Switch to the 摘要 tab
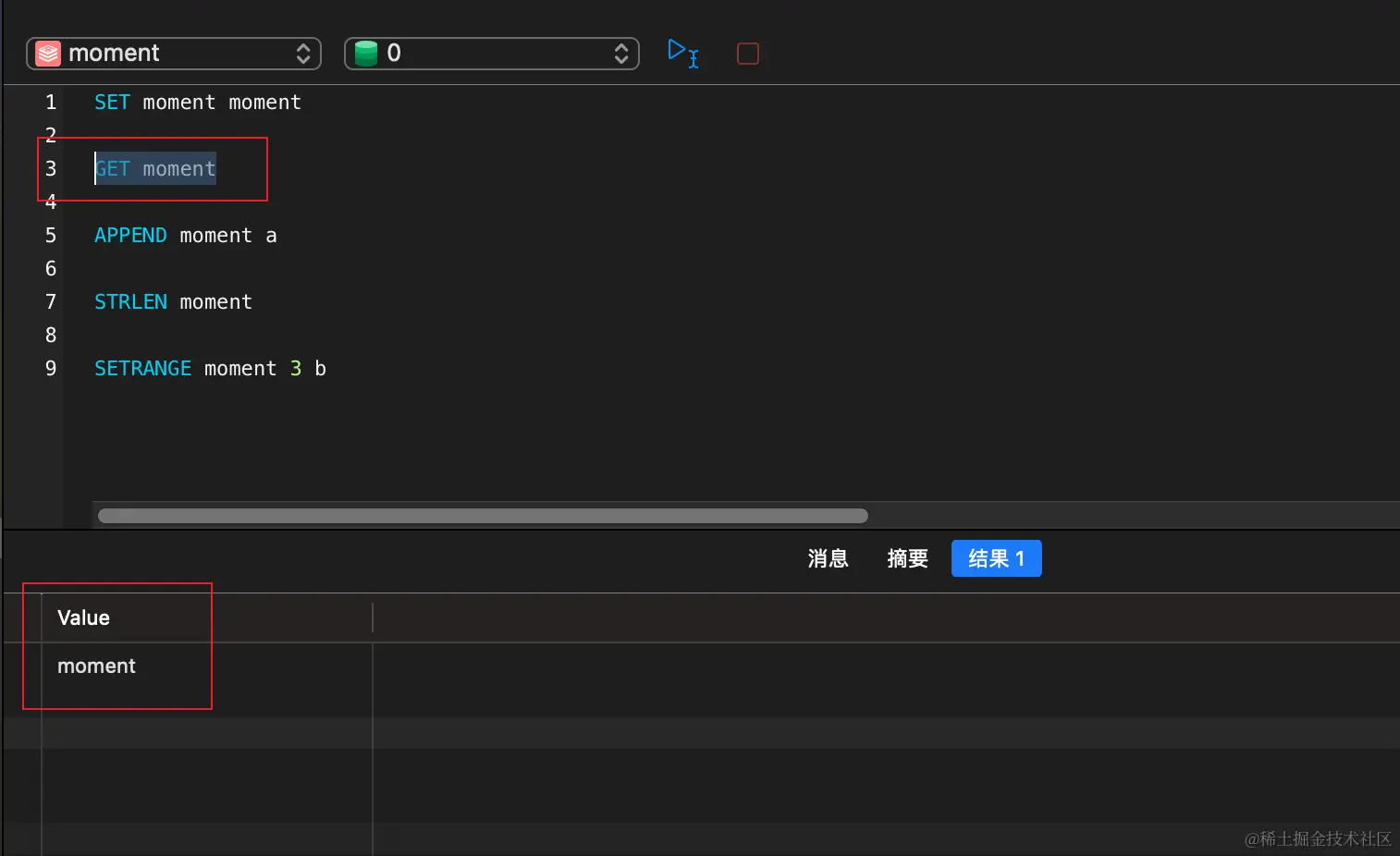 click(907, 558)
